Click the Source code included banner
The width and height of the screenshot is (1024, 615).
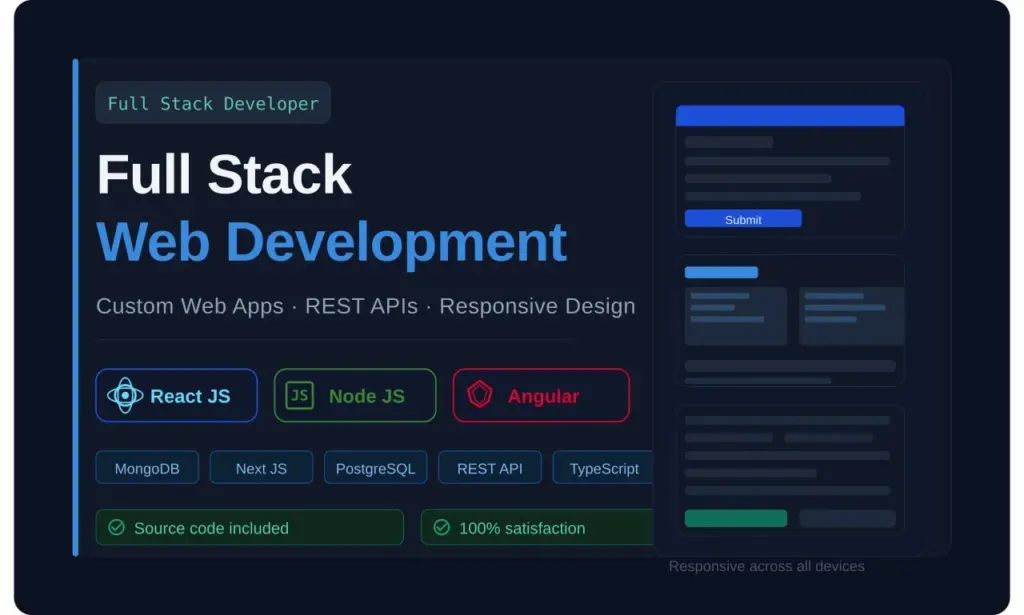click(x=249, y=528)
